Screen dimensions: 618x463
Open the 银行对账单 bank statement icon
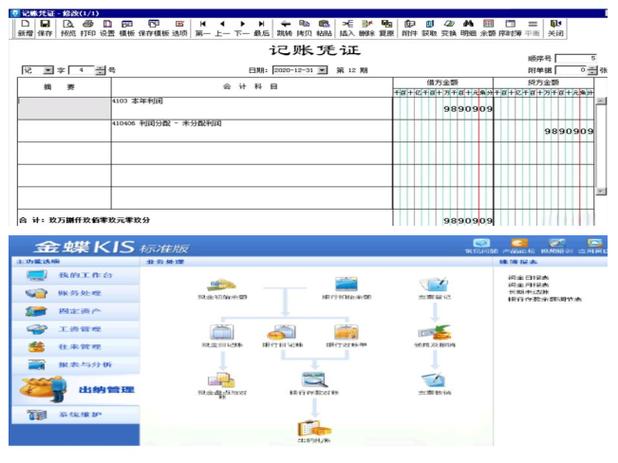(346, 336)
